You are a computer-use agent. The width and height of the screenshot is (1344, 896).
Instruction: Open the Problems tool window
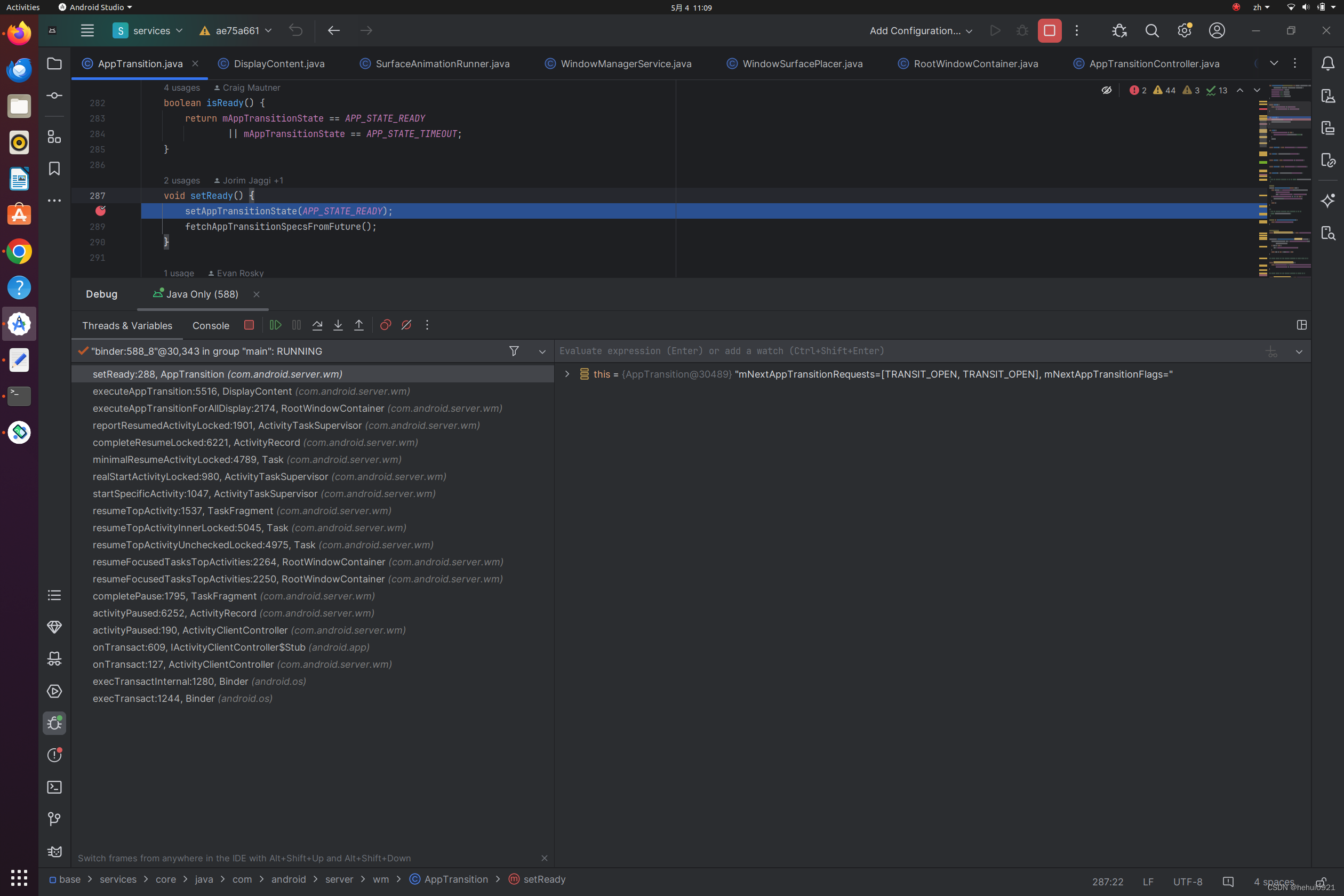click(54, 755)
